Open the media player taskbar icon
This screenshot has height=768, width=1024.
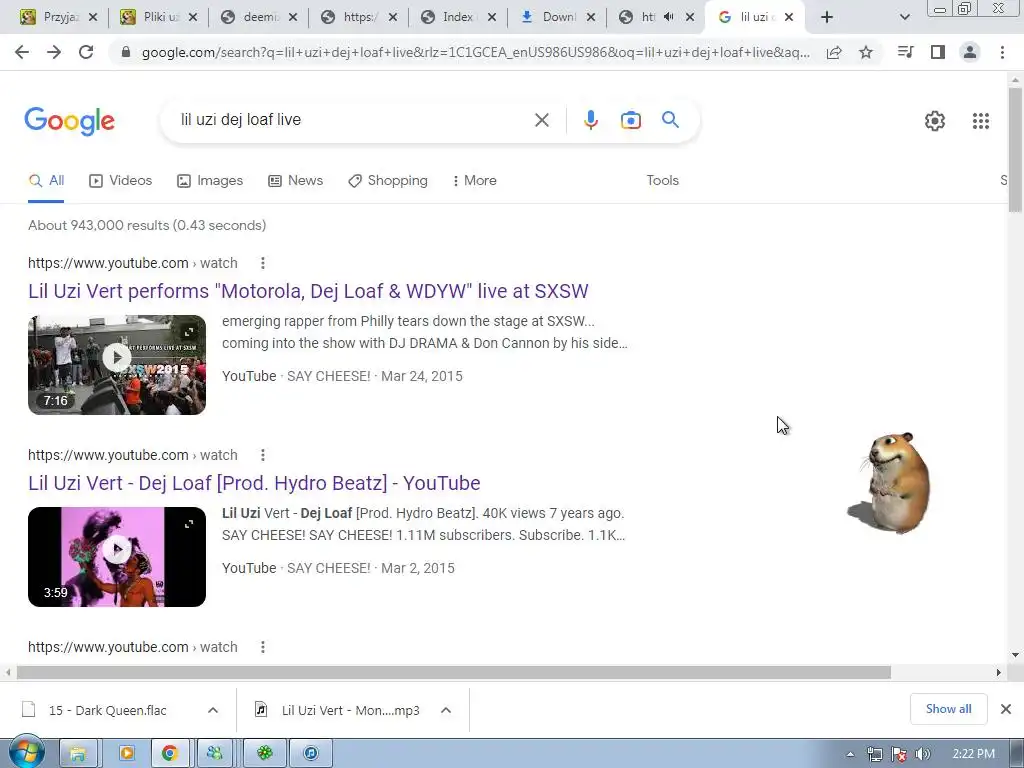pyautogui.click(x=127, y=754)
